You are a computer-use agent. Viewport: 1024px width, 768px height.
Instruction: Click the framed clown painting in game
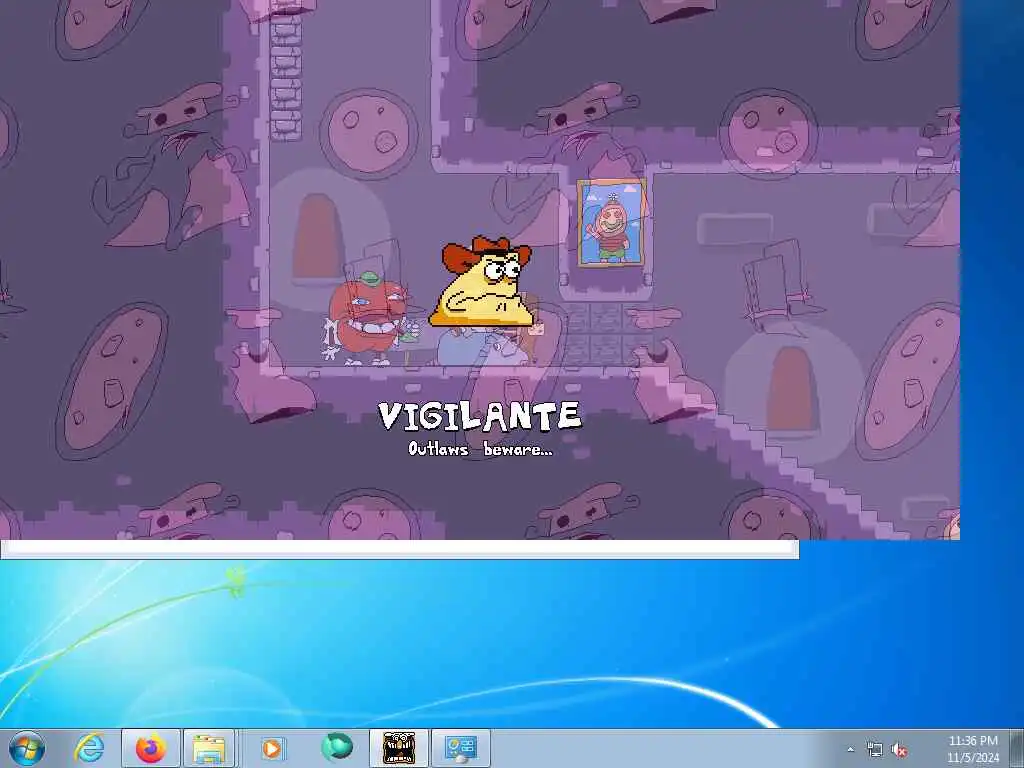612,223
